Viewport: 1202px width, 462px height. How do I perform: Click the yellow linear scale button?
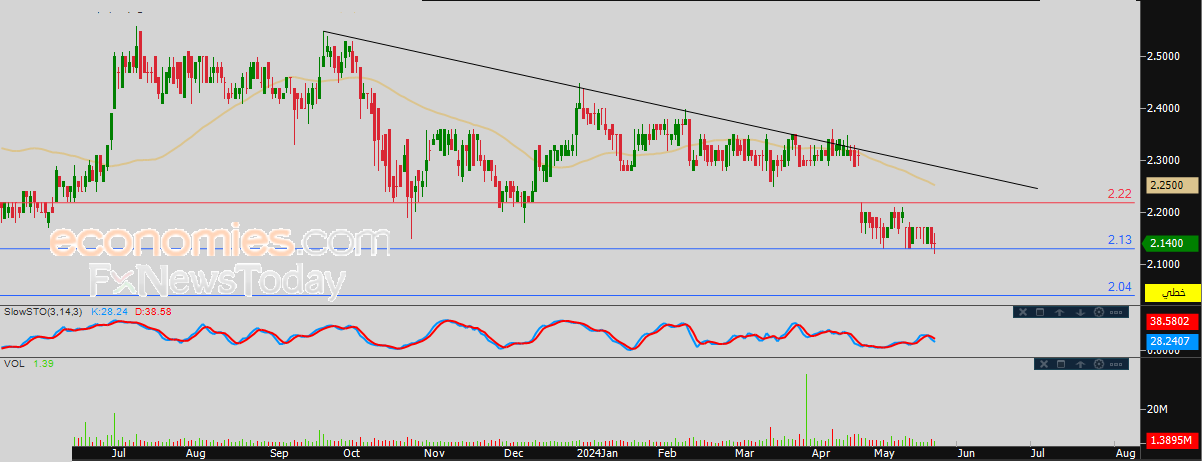click(1172, 292)
